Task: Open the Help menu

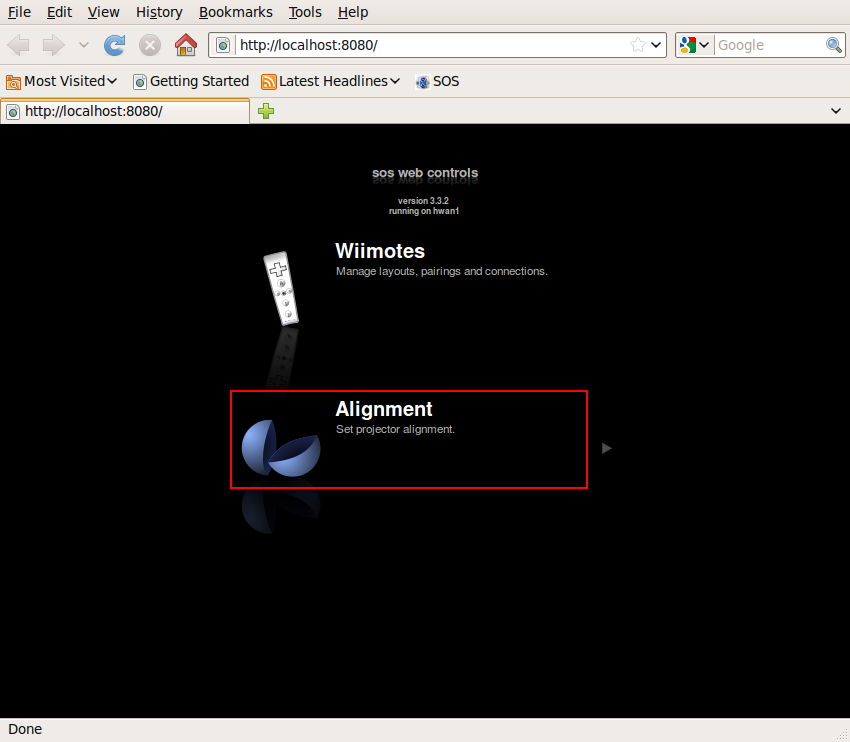Action: (353, 12)
